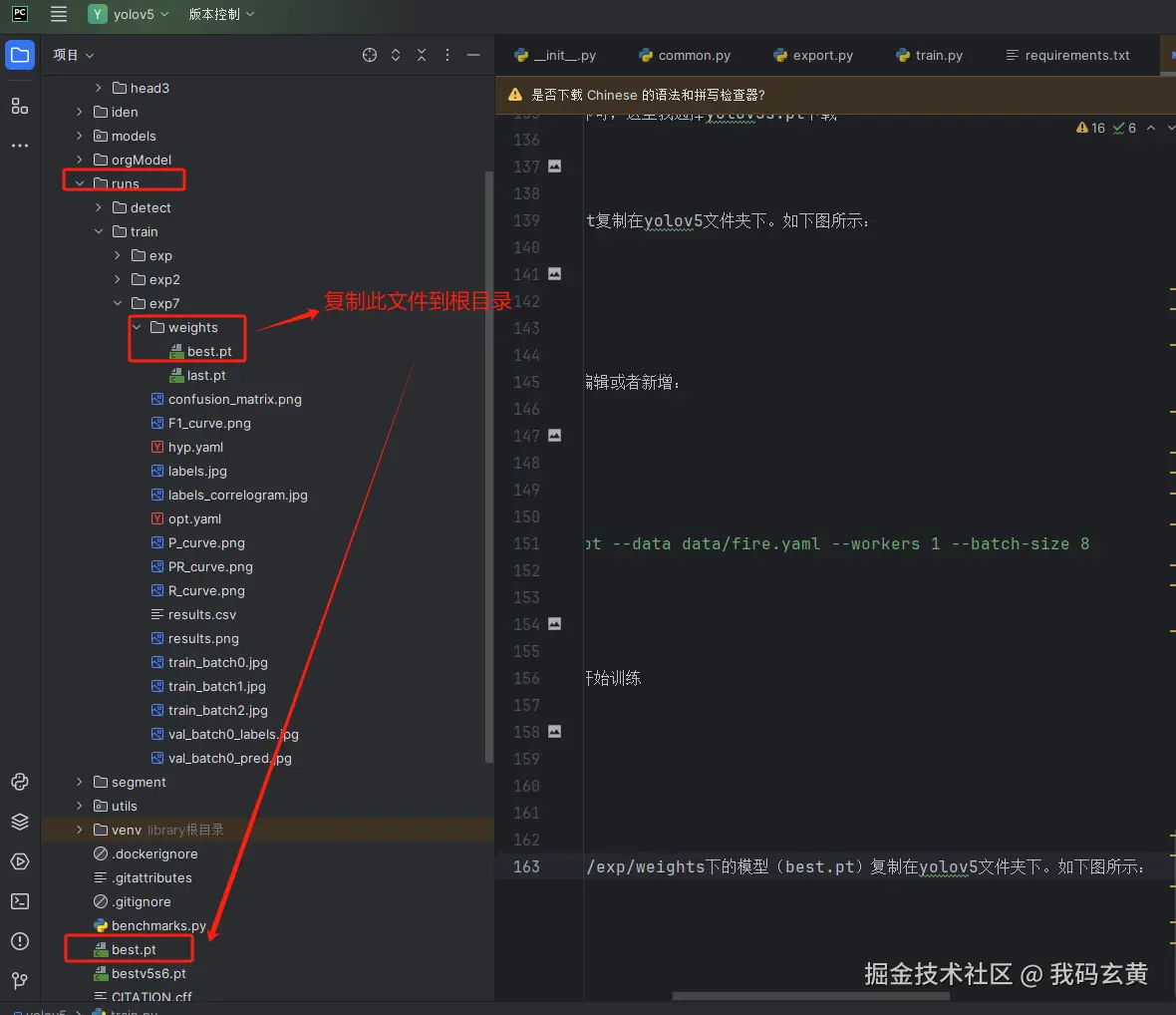
Task: Jump to previous highlighted error arrow
Action: (1150, 128)
